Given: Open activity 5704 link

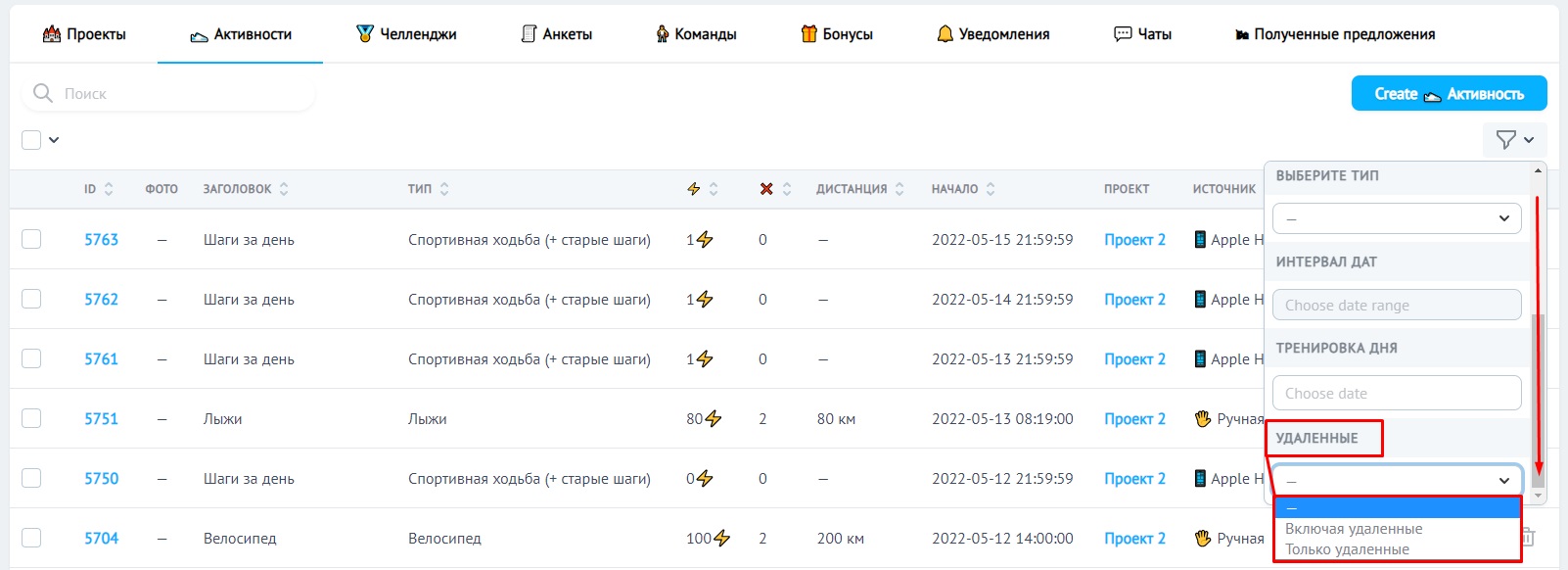Looking at the screenshot, I should pos(101,538).
